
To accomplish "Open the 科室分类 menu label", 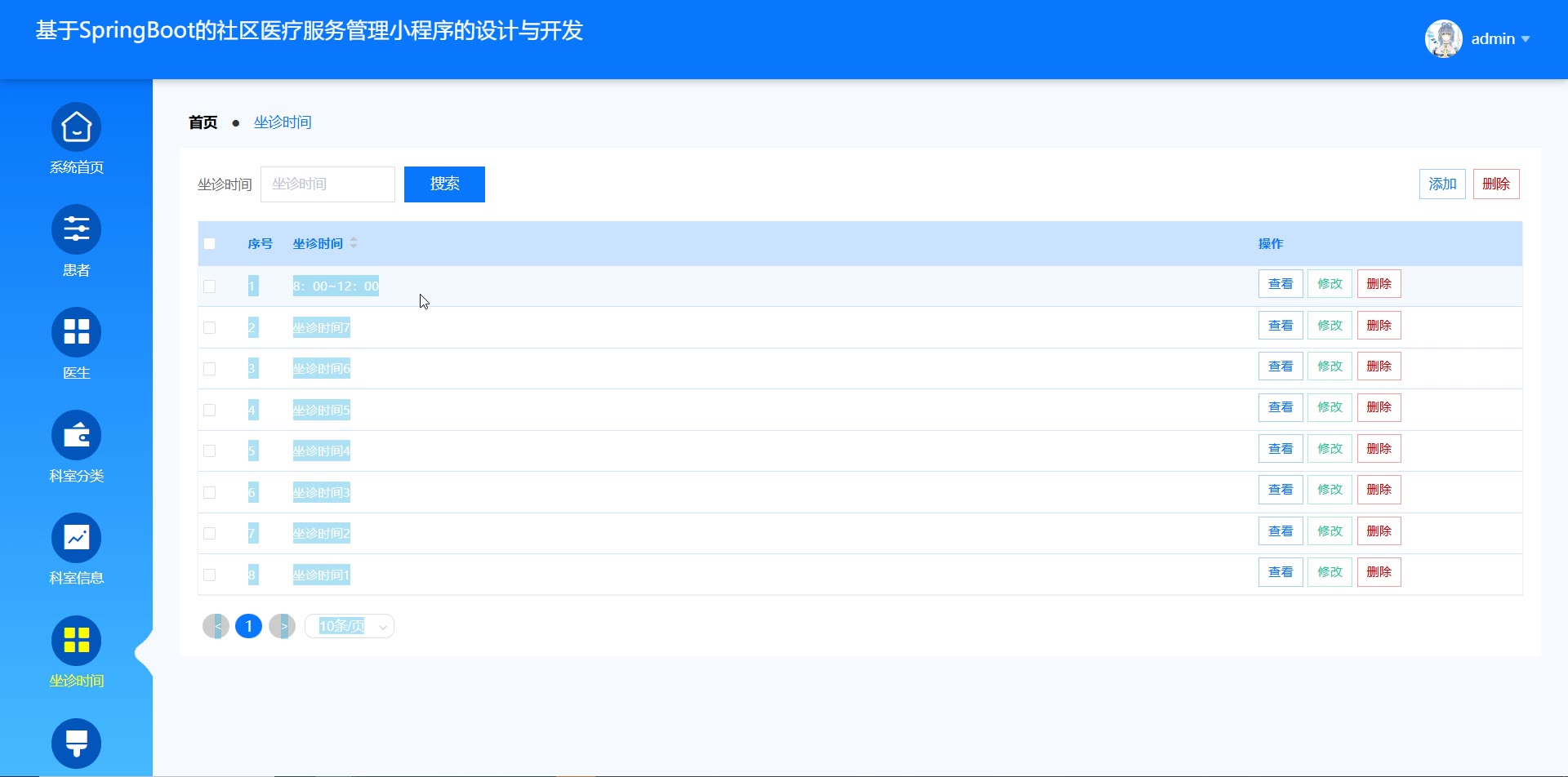I will [x=77, y=476].
